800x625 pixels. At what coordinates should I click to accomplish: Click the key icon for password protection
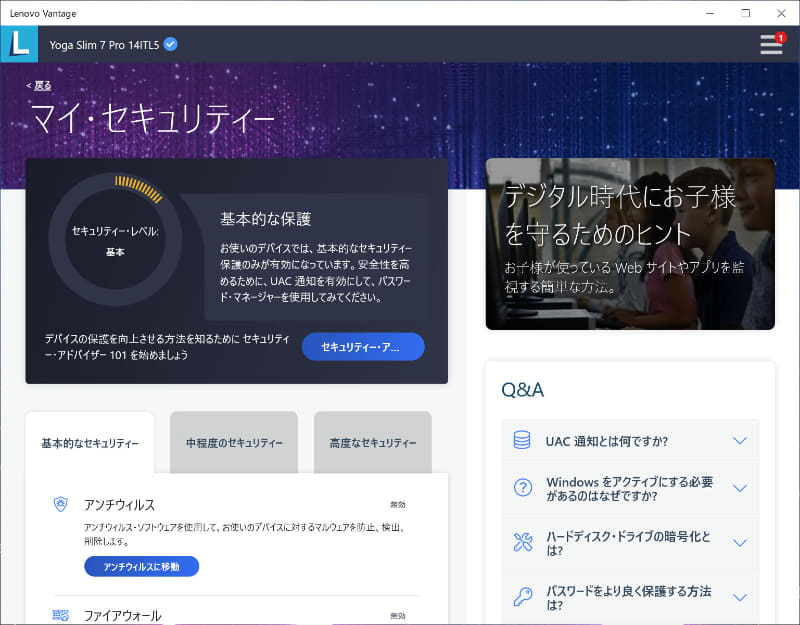coord(522,593)
